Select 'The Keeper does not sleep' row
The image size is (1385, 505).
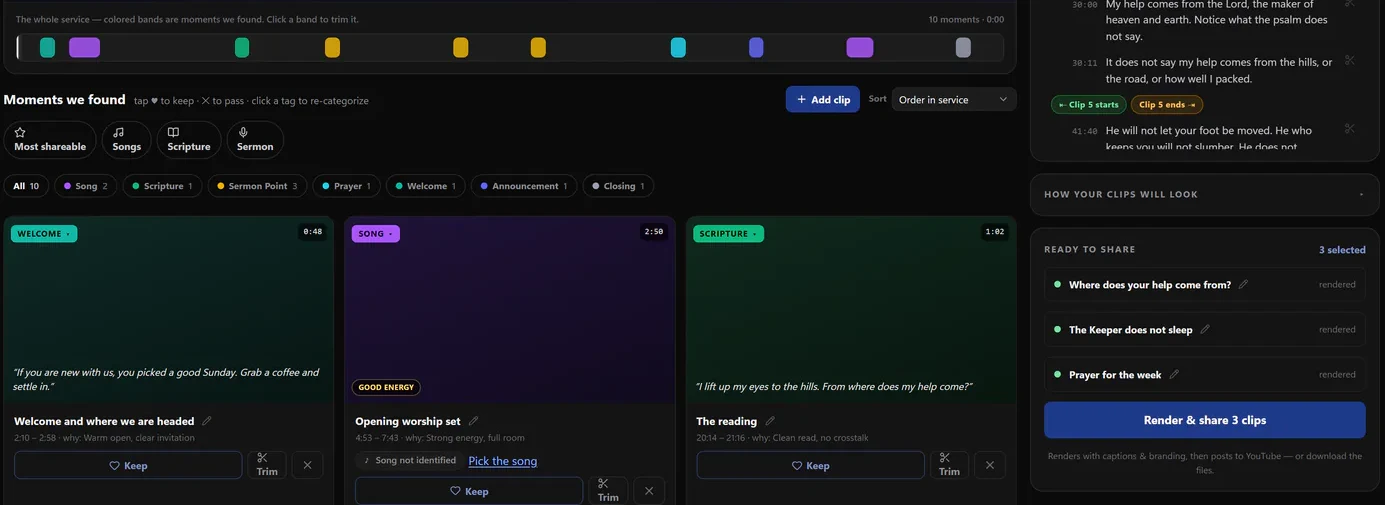(1205, 330)
